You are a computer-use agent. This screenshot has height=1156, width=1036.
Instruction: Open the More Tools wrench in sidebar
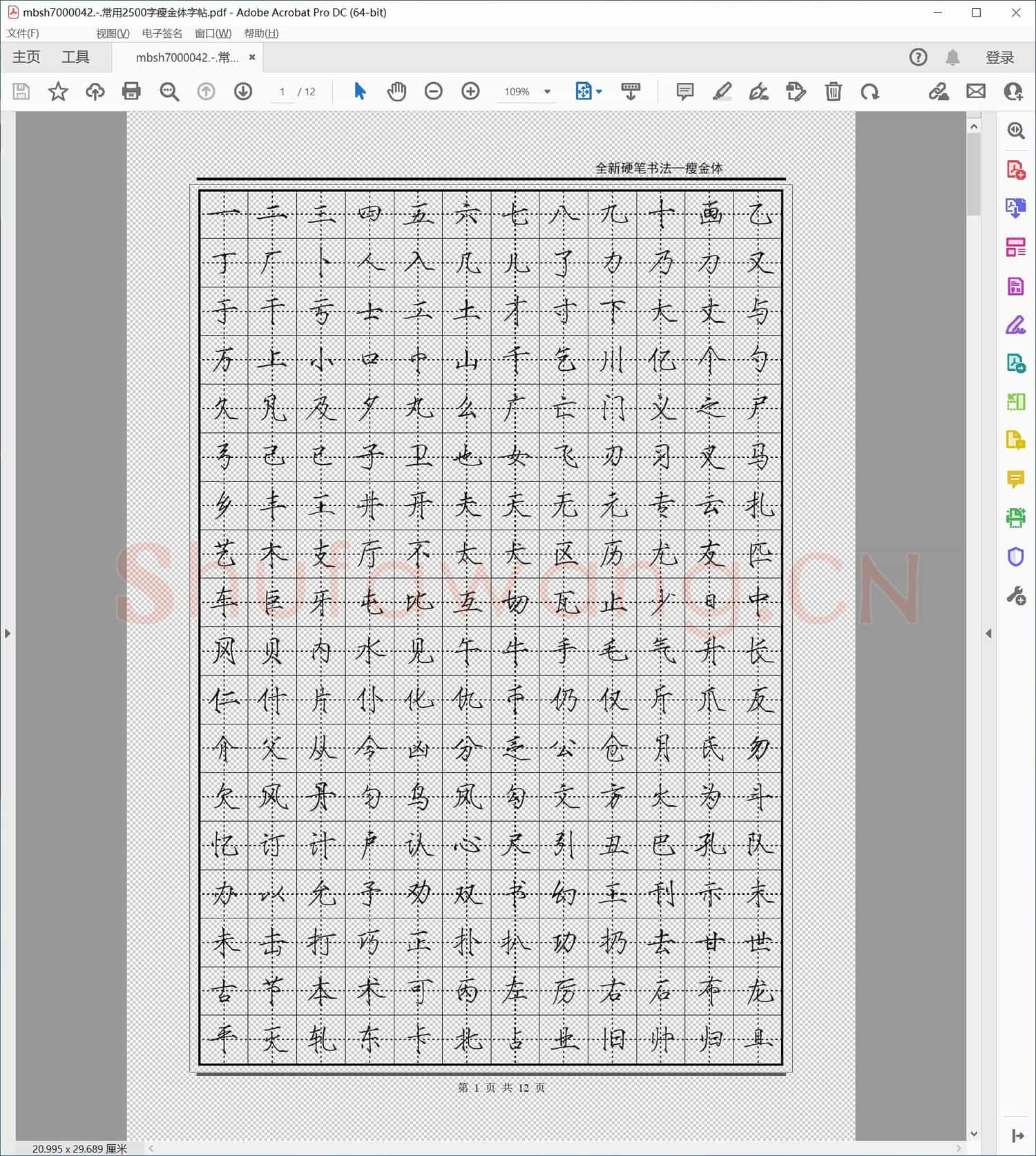1015,595
